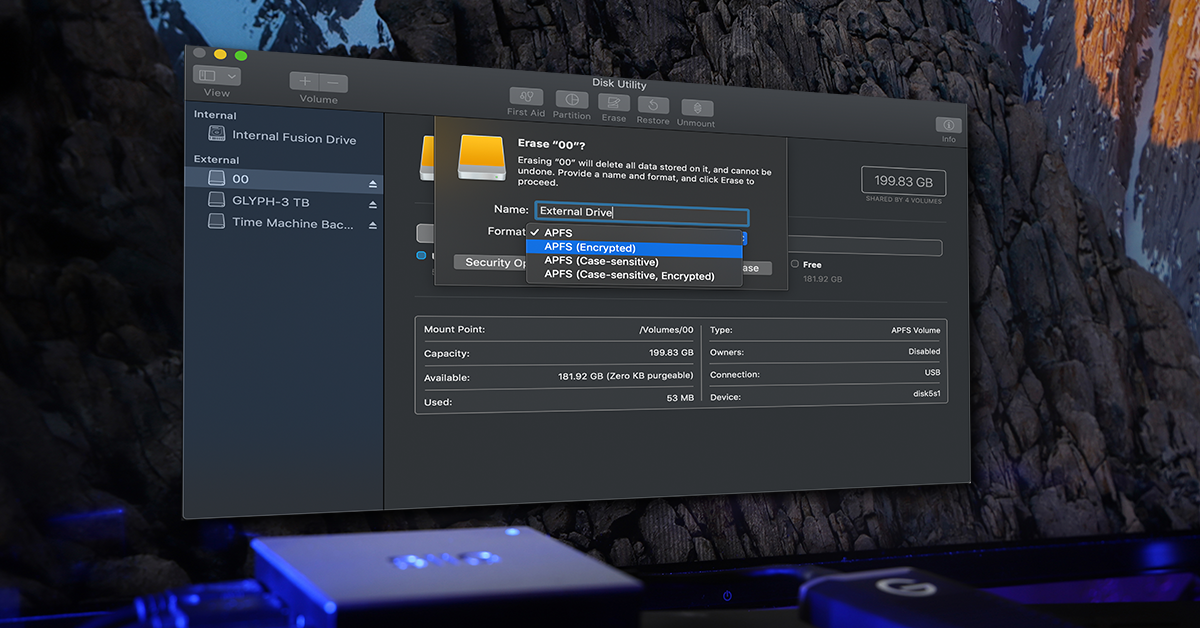The image size is (1200, 628).
Task: Click the yellow minimize window button
Action: coord(220,54)
